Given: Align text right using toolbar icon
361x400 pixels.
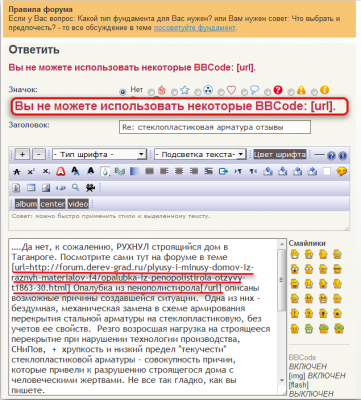Looking at the screenshot, I should [x=194, y=171].
